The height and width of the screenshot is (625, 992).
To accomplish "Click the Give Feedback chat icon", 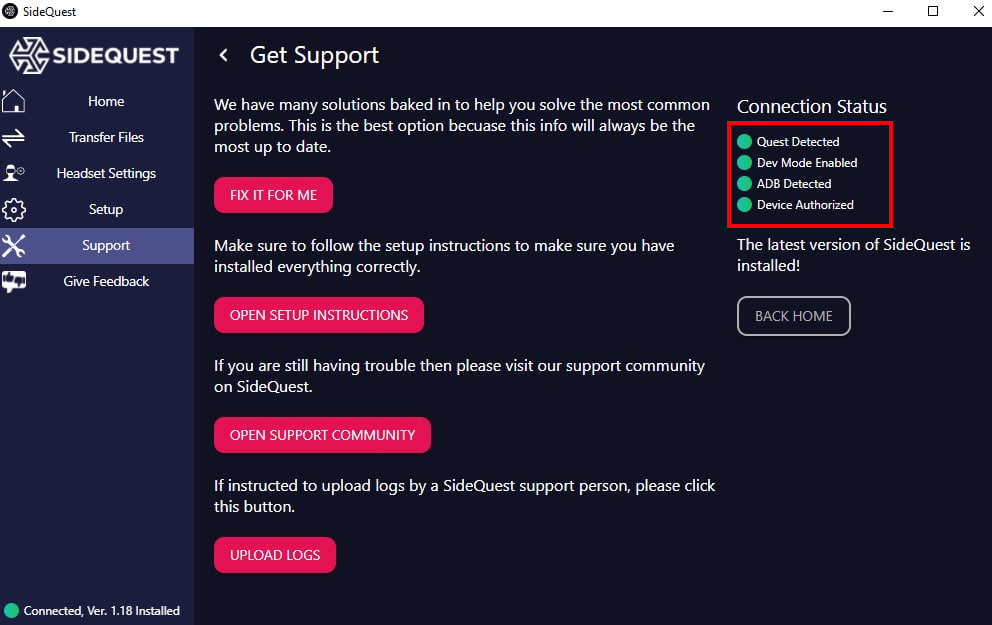I will [14, 281].
